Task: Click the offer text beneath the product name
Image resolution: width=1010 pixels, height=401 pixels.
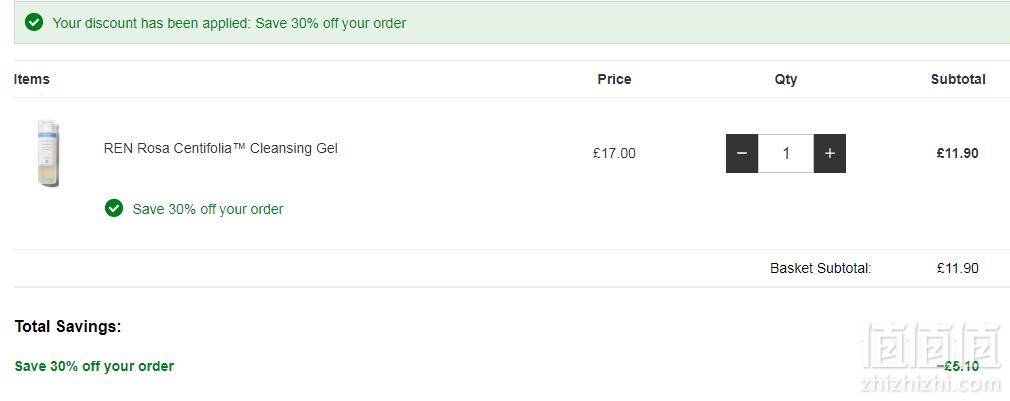Action: pyautogui.click(x=208, y=209)
